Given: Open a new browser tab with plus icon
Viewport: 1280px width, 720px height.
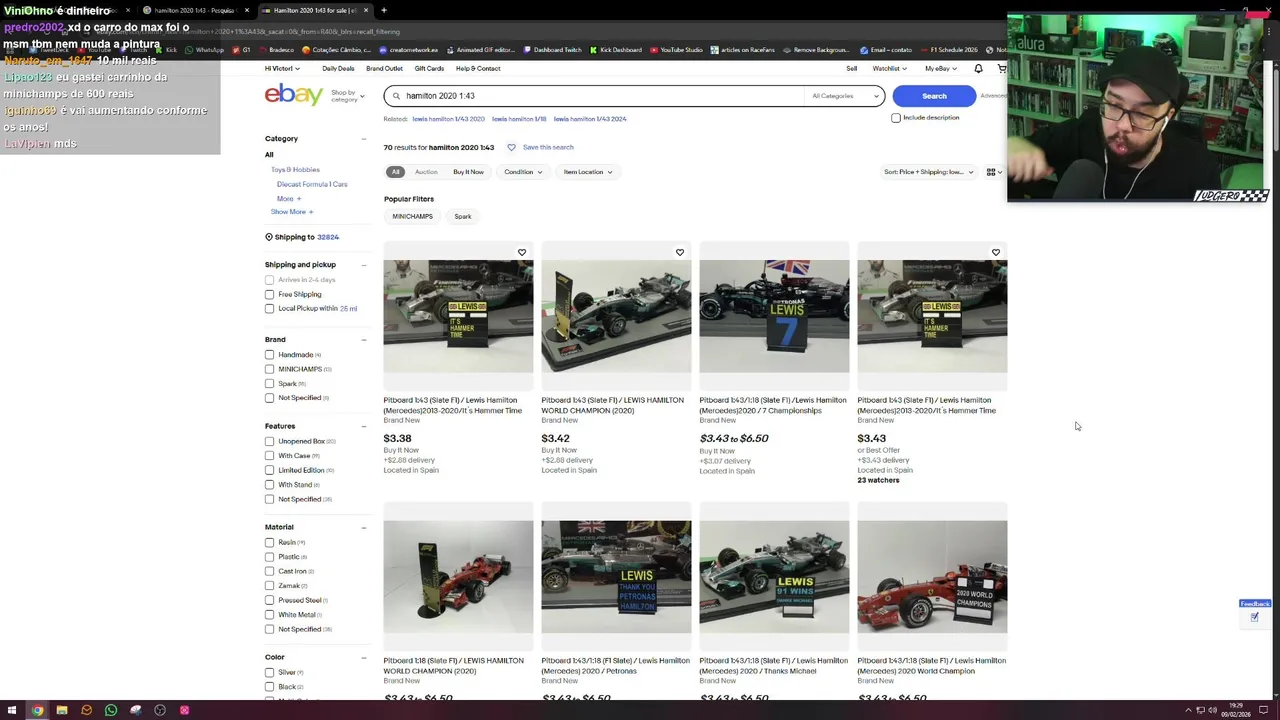Looking at the screenshot, I should pos(383,10).
